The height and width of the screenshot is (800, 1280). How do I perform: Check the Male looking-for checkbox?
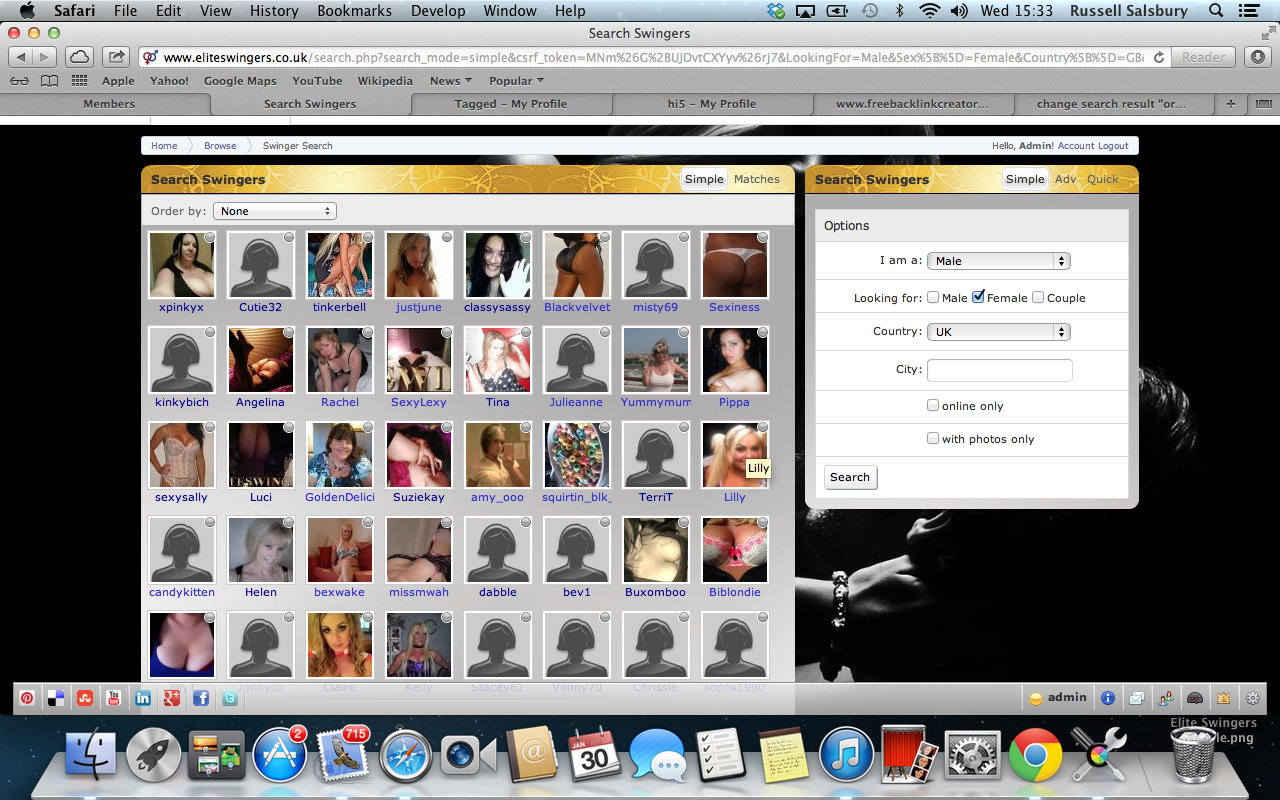933,297
